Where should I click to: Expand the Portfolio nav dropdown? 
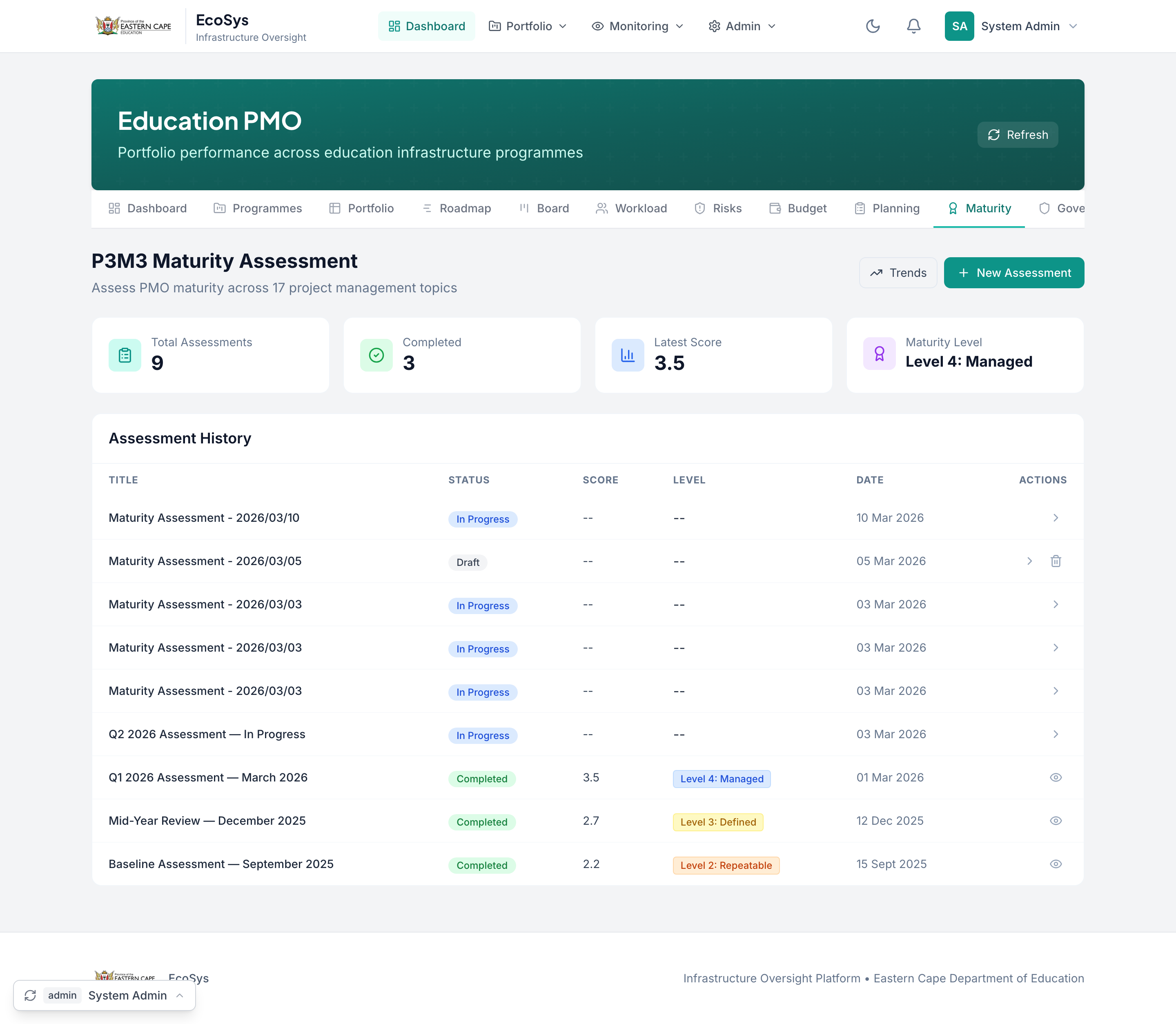click(x=528, y=26)
